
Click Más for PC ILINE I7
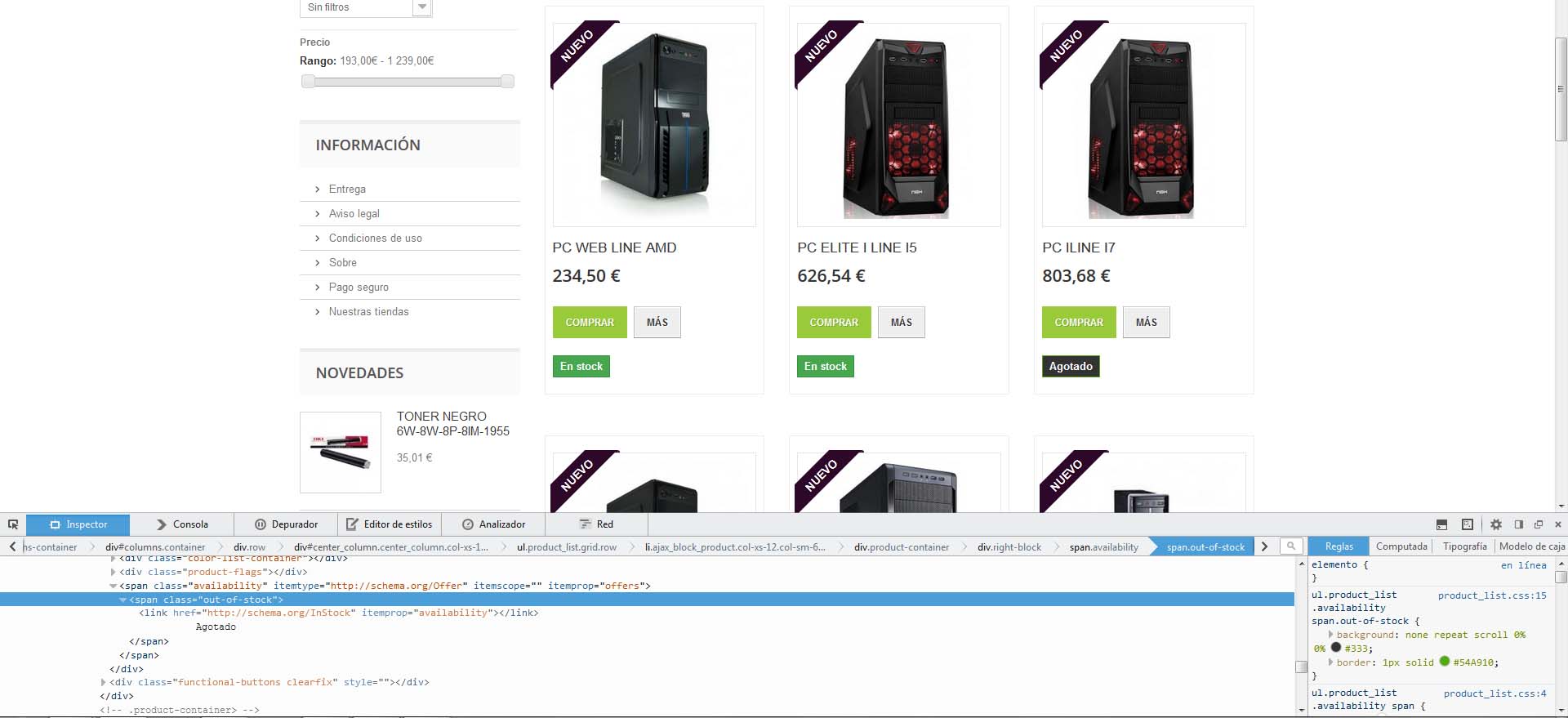pyautogui.click(x=1147, y=322)
